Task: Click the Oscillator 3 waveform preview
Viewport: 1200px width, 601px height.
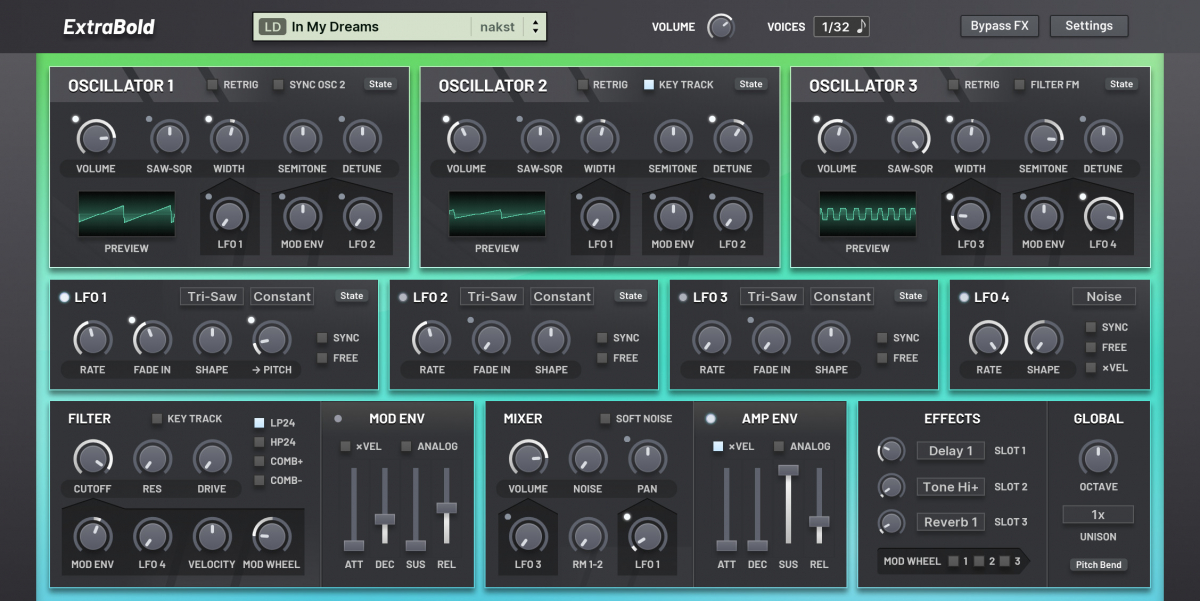Action: [867, 215]
